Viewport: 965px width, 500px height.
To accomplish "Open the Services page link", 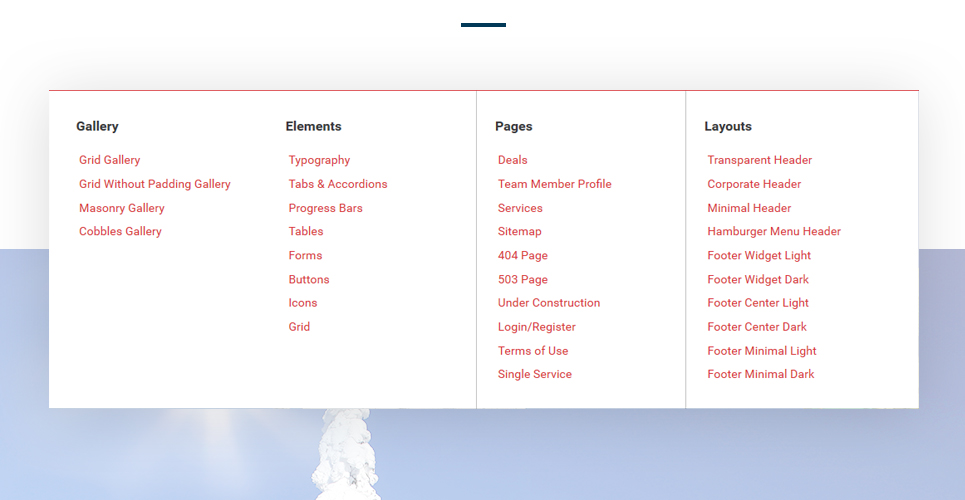I will coord(520,208).
